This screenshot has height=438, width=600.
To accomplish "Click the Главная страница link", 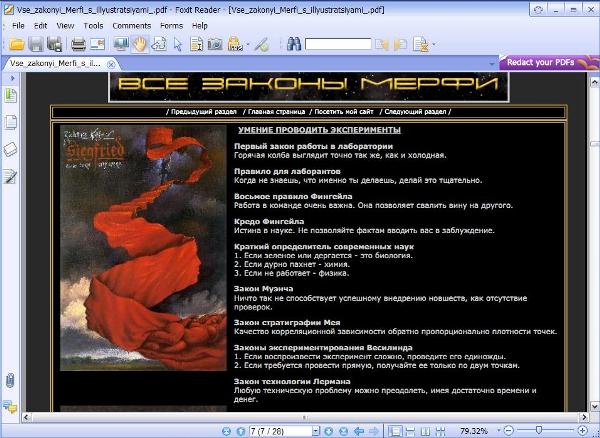I will (276, 112).
